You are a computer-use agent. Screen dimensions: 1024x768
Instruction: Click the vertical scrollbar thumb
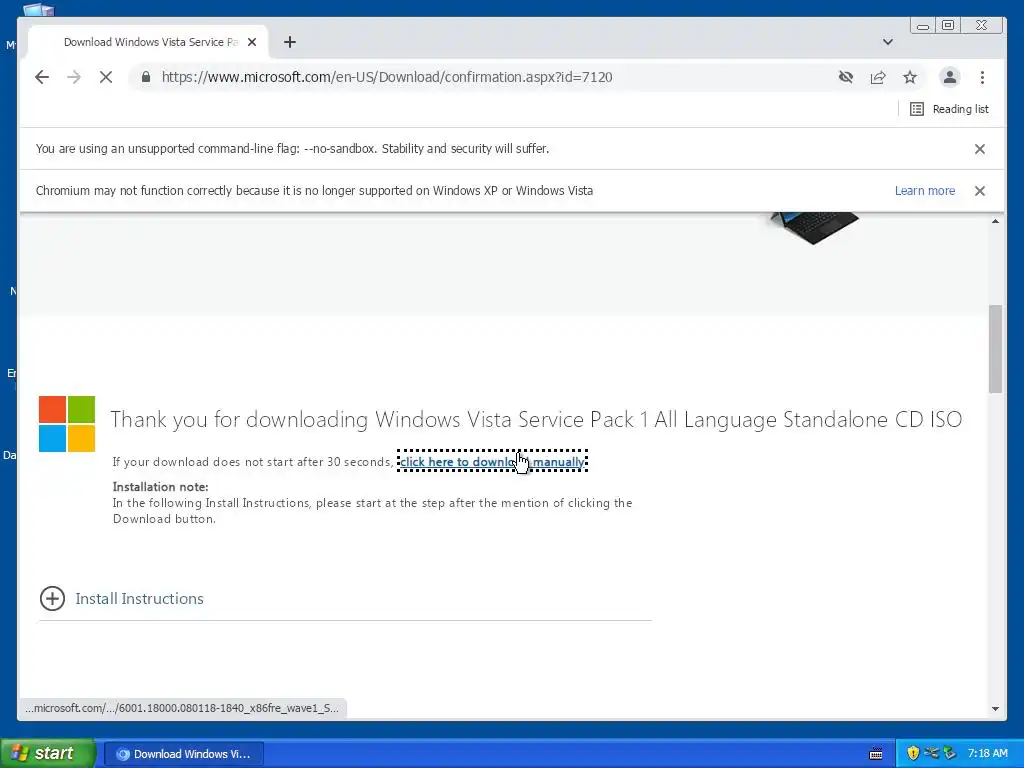(x=995, y=349)
